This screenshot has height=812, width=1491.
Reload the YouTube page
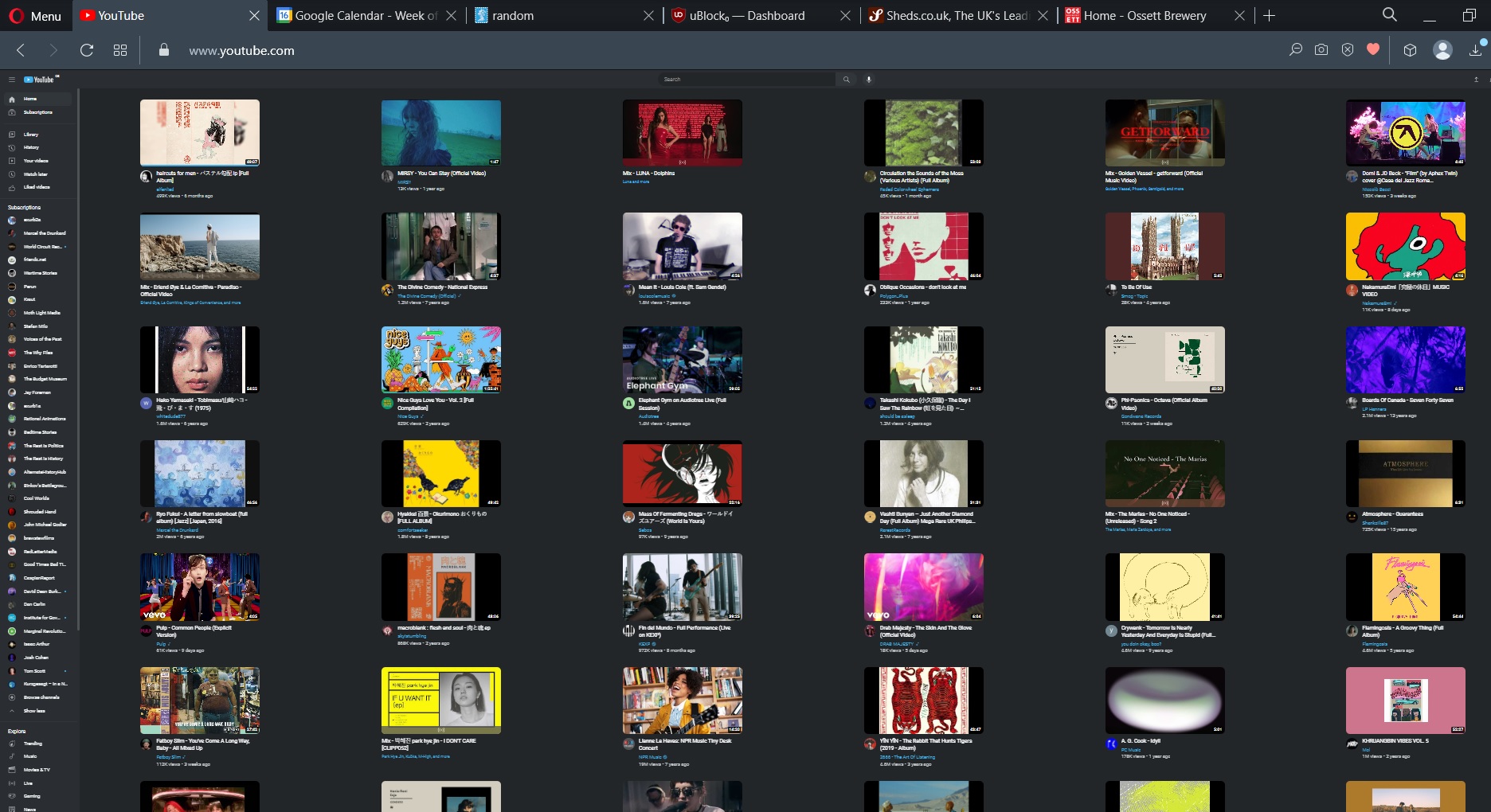[x=87, y=50]
